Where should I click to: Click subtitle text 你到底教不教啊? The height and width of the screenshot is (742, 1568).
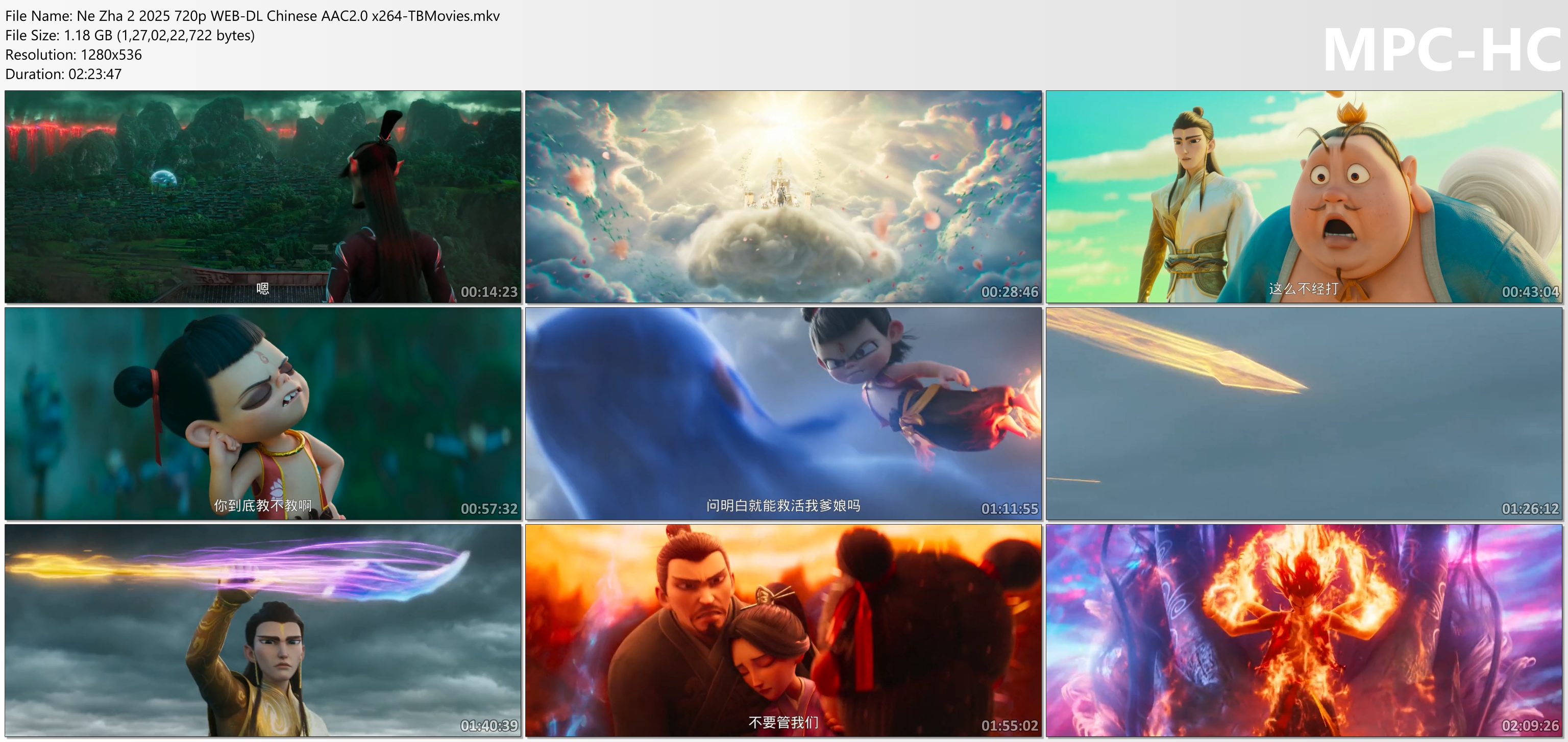click(x=262, y=505)
